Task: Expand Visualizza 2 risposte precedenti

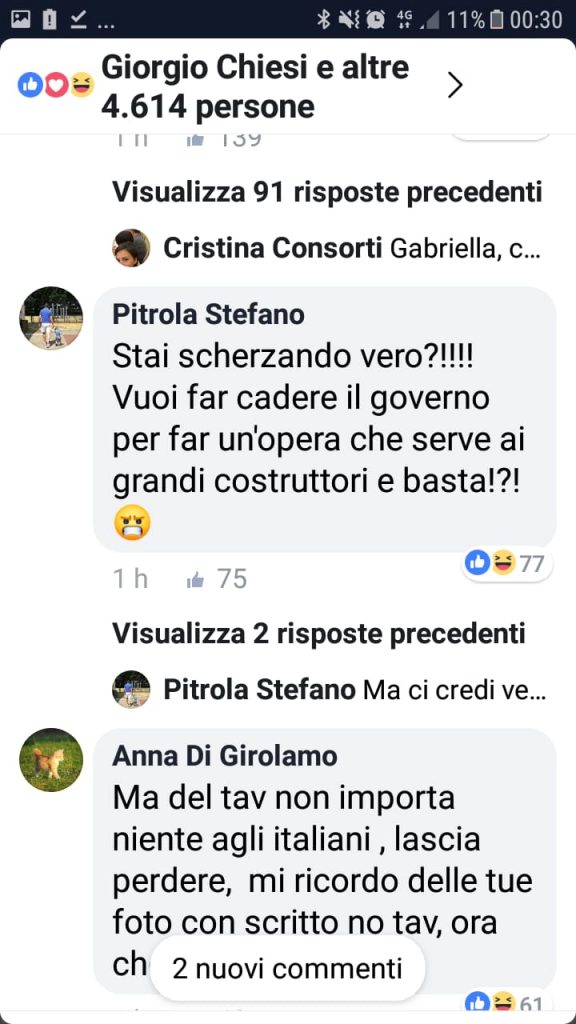Action: (x=319, y=633)
